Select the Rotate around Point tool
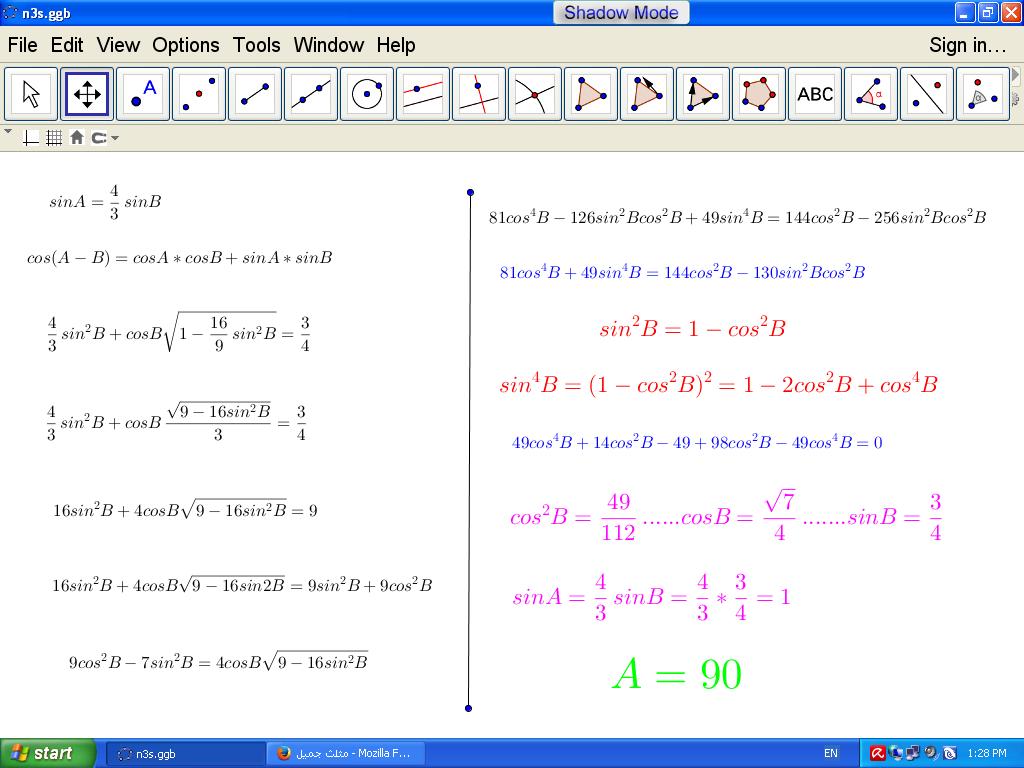This screenshot has width=1024, height=768. click(983, 94)
